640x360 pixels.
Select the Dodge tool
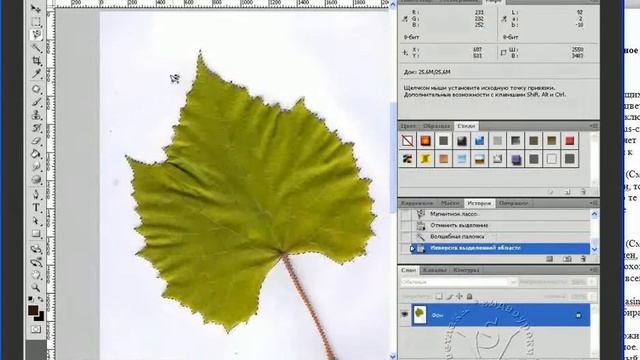36,179
